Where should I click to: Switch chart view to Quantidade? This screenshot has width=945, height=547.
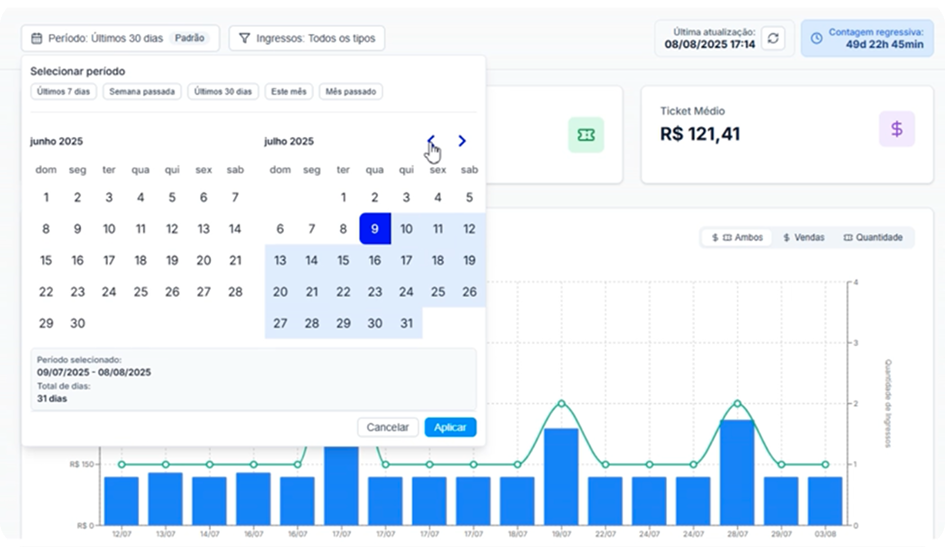click(873, 238)
